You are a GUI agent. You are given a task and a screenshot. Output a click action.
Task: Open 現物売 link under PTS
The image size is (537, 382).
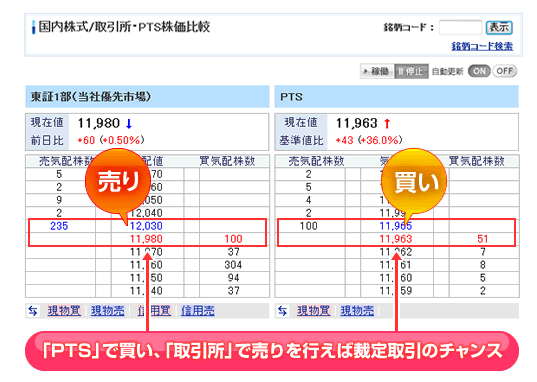tap(357, 311)
